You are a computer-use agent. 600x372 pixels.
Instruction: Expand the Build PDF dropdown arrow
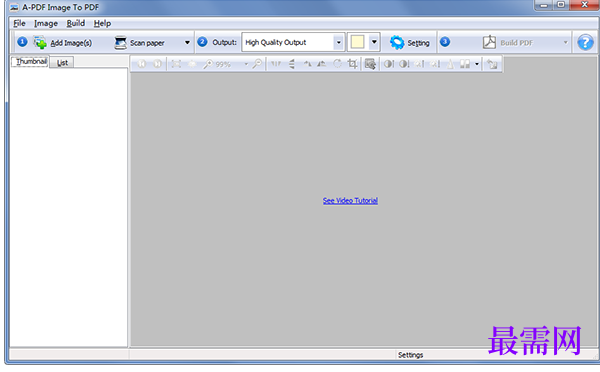(x=566, y=42)
